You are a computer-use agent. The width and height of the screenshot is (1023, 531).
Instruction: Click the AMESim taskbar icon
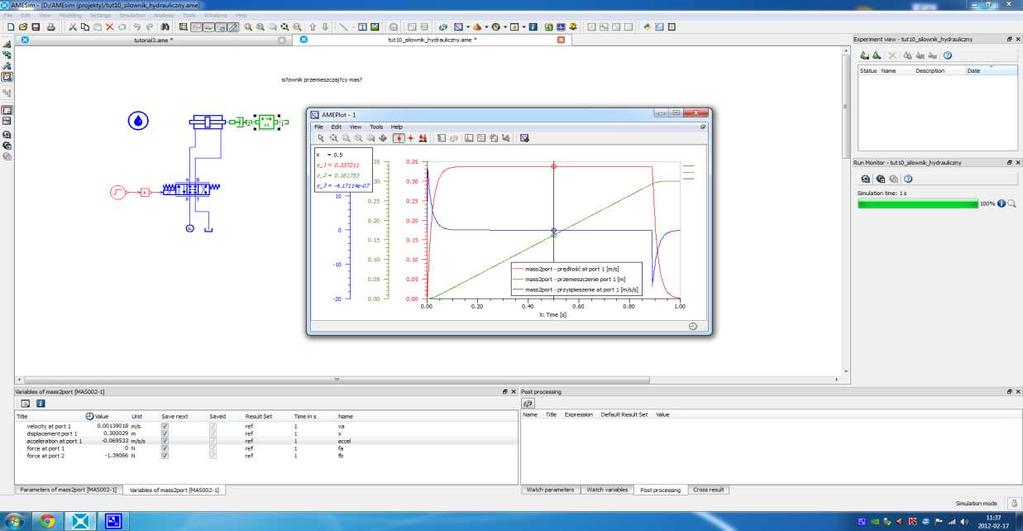[80, 521]
